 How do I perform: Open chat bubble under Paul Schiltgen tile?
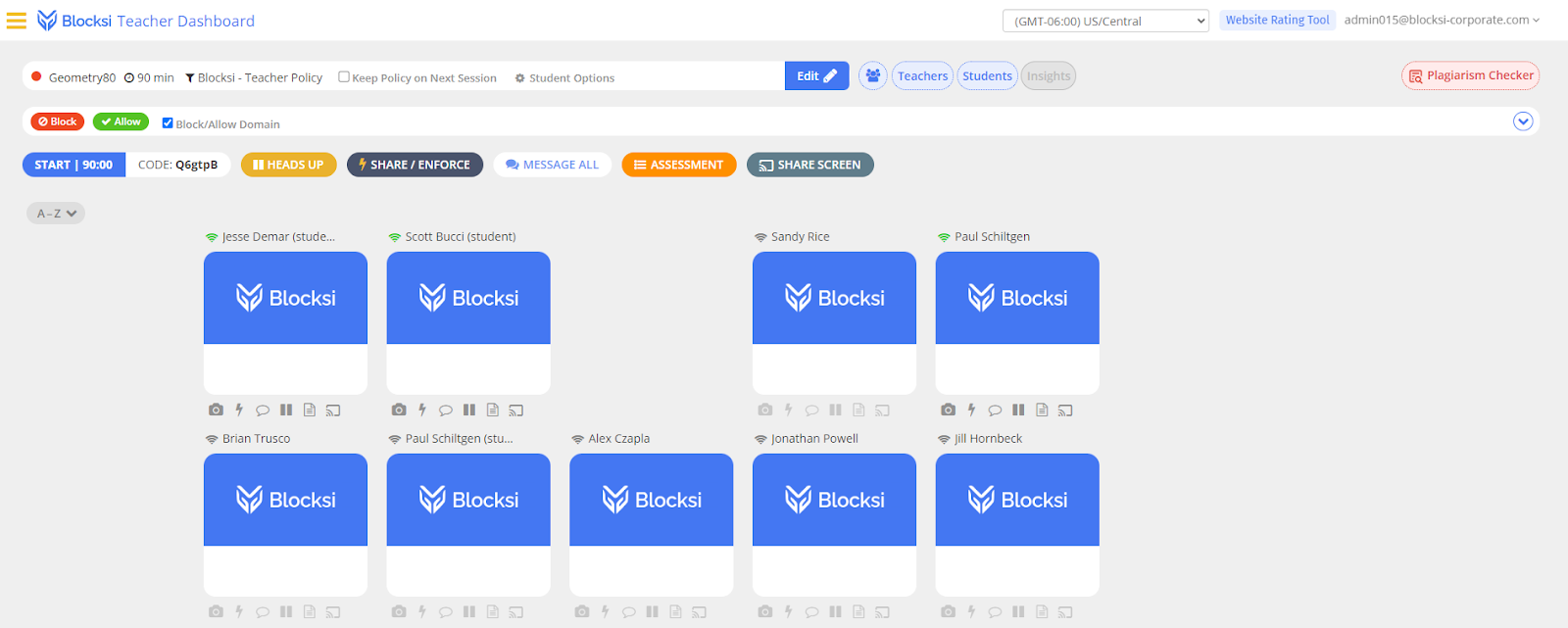pos(995,411)
